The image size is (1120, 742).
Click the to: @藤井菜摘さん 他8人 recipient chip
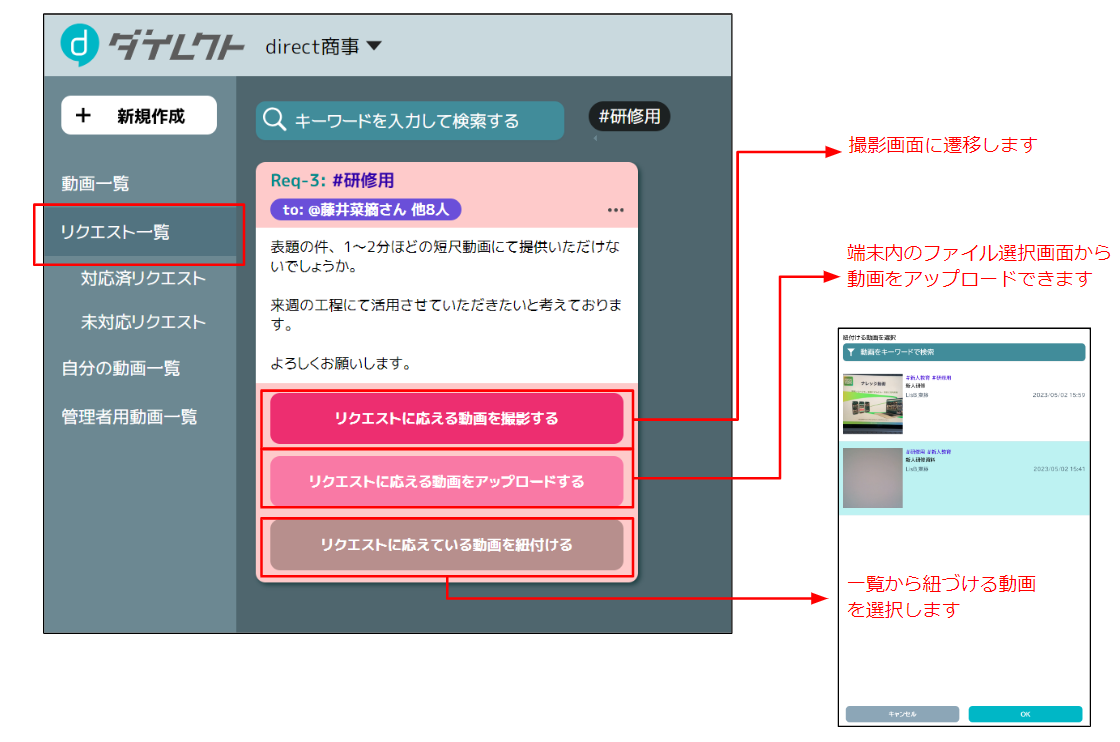click(x=366, y=209)
